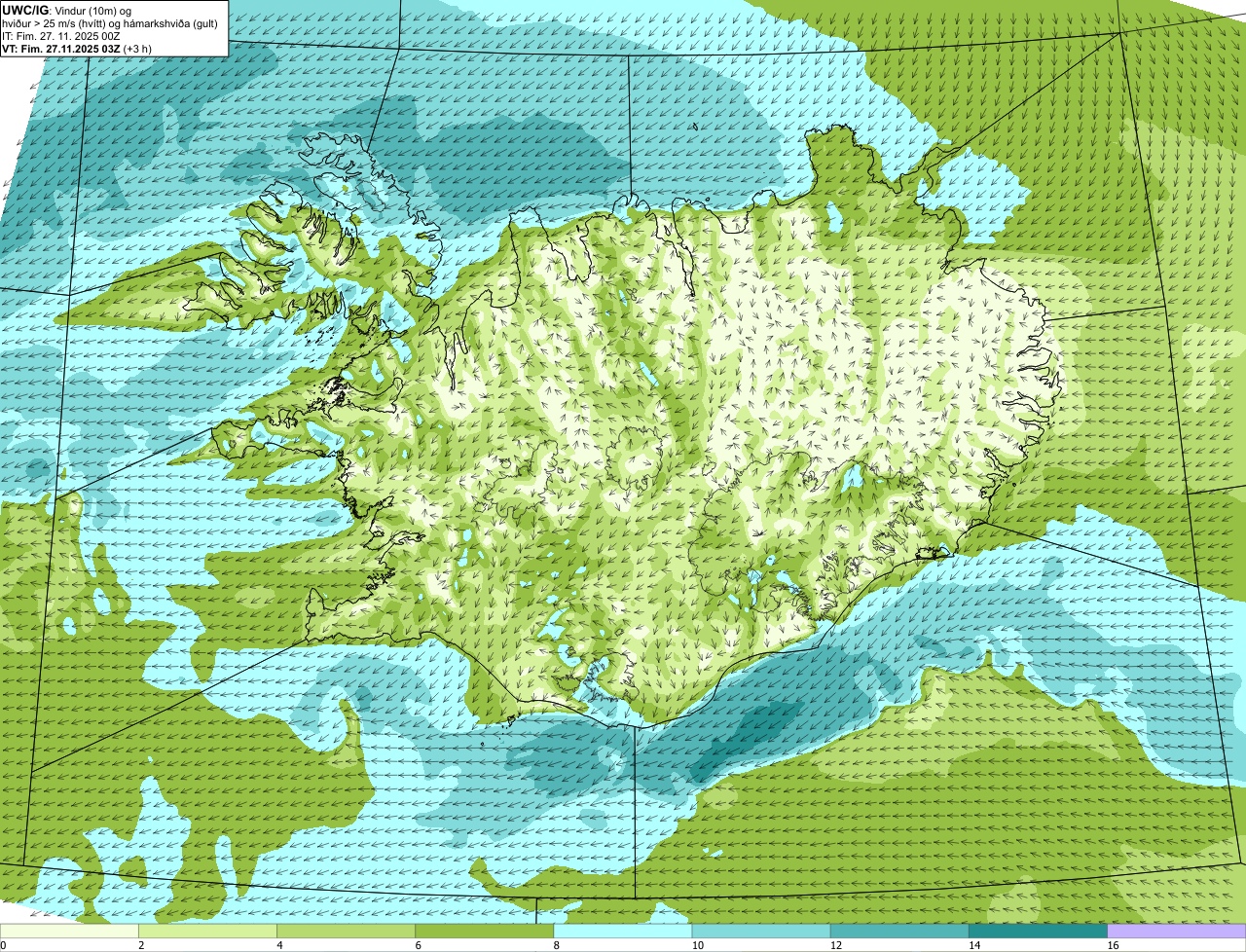Click the legend tick label "4"
The height and width of the screenshot is (952, 1246).
[x=280, y=945]
